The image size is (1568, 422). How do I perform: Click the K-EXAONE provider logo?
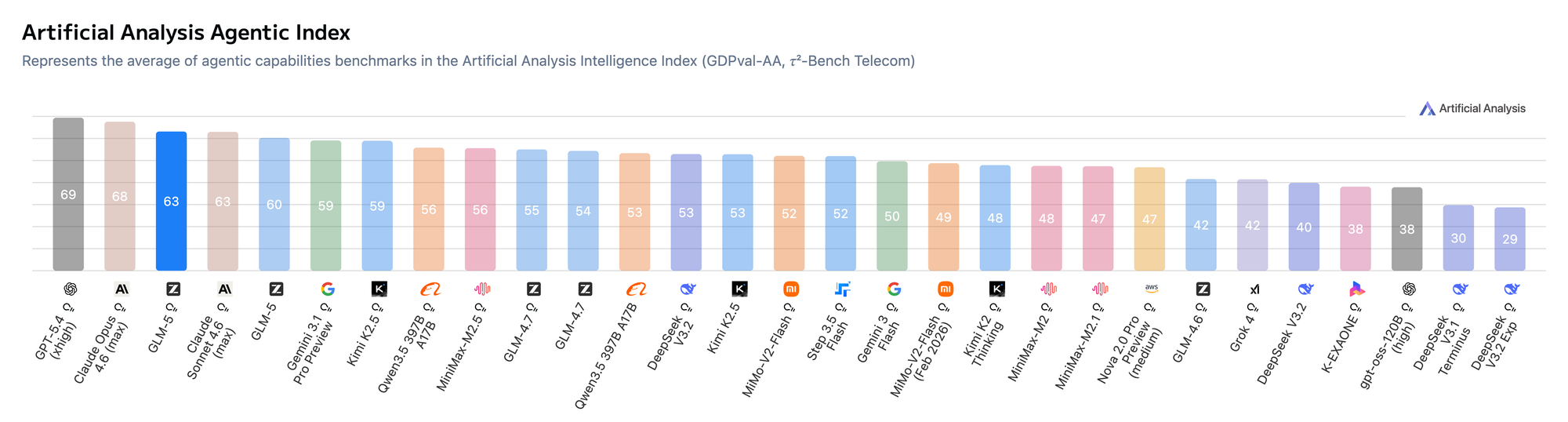(x=1357, y=289)
